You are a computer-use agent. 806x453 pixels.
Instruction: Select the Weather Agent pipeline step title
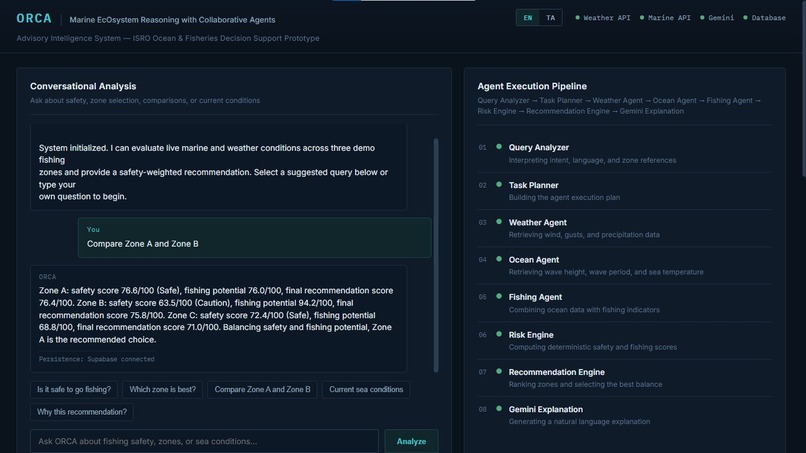click(x=538, y=223)
